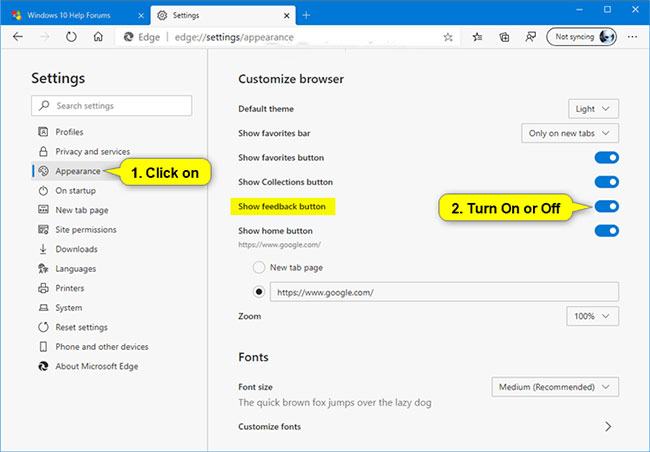Click the Site permissions sidebar icon
This screenshot has width=650, height=452.
coord(43,229)
